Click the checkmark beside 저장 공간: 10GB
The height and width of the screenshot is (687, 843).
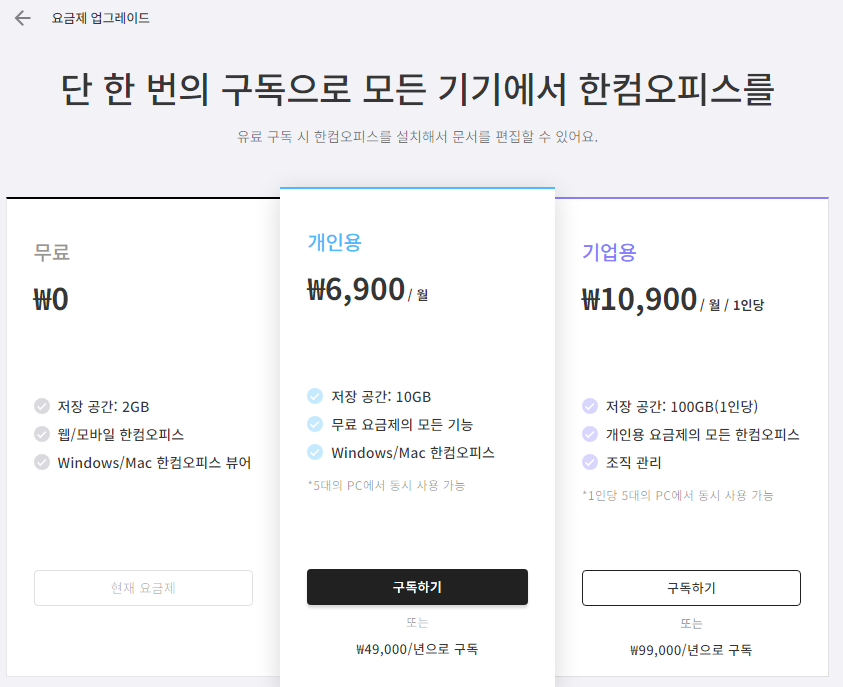(314, 396)
